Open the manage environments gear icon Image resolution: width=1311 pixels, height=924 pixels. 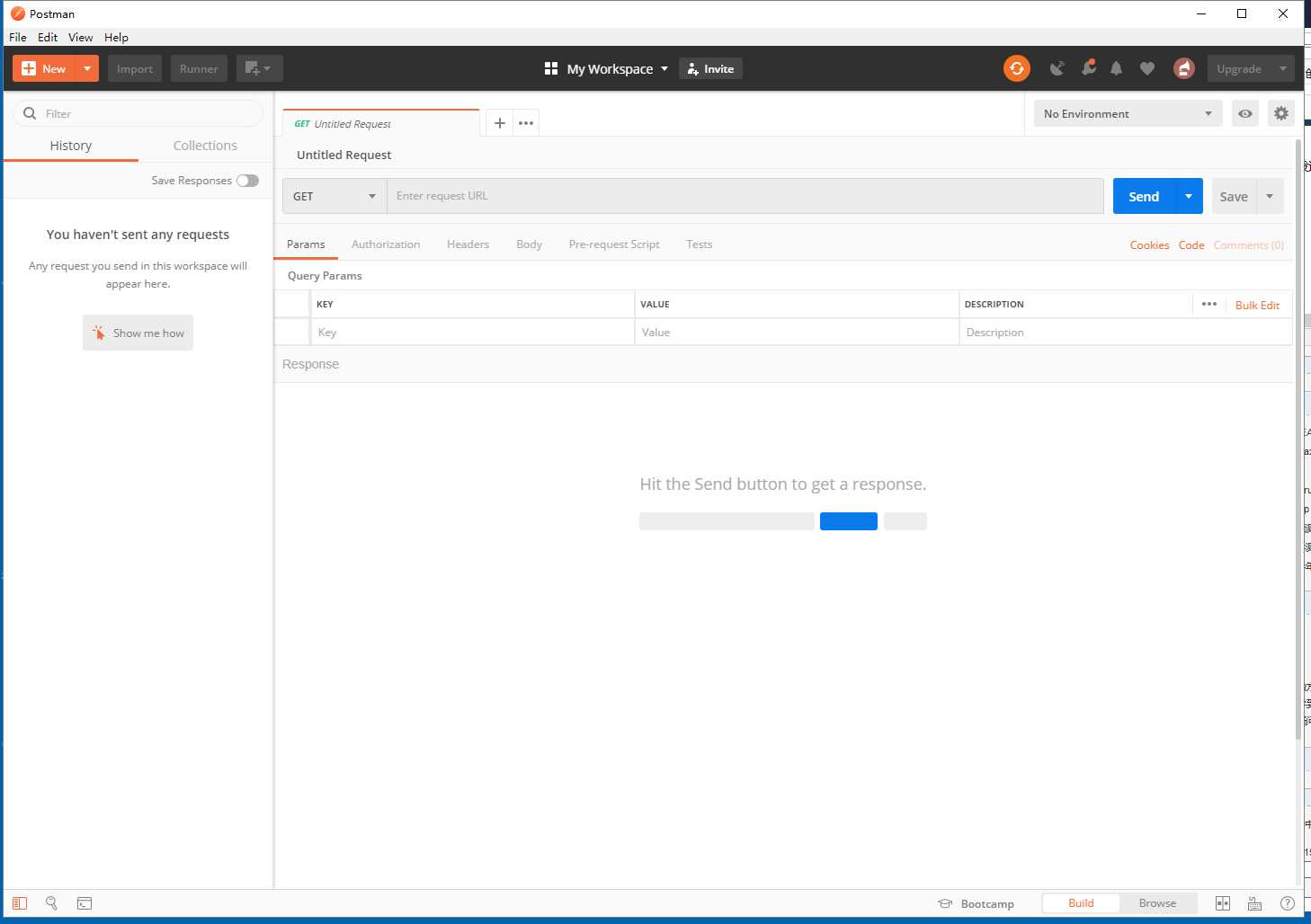[x=1281, y=114]
